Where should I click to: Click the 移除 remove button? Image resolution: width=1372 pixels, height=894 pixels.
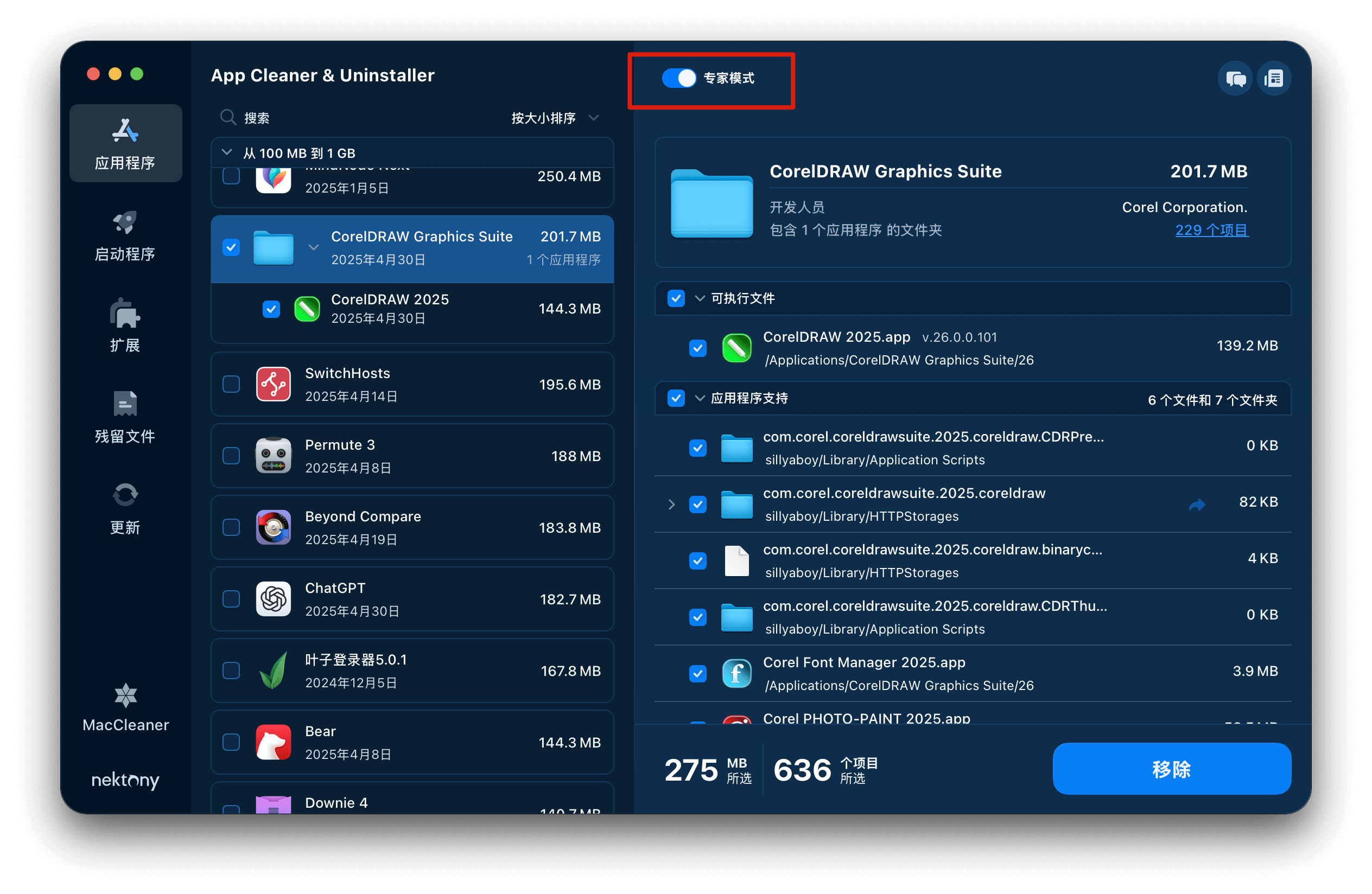pos(1171,769)
